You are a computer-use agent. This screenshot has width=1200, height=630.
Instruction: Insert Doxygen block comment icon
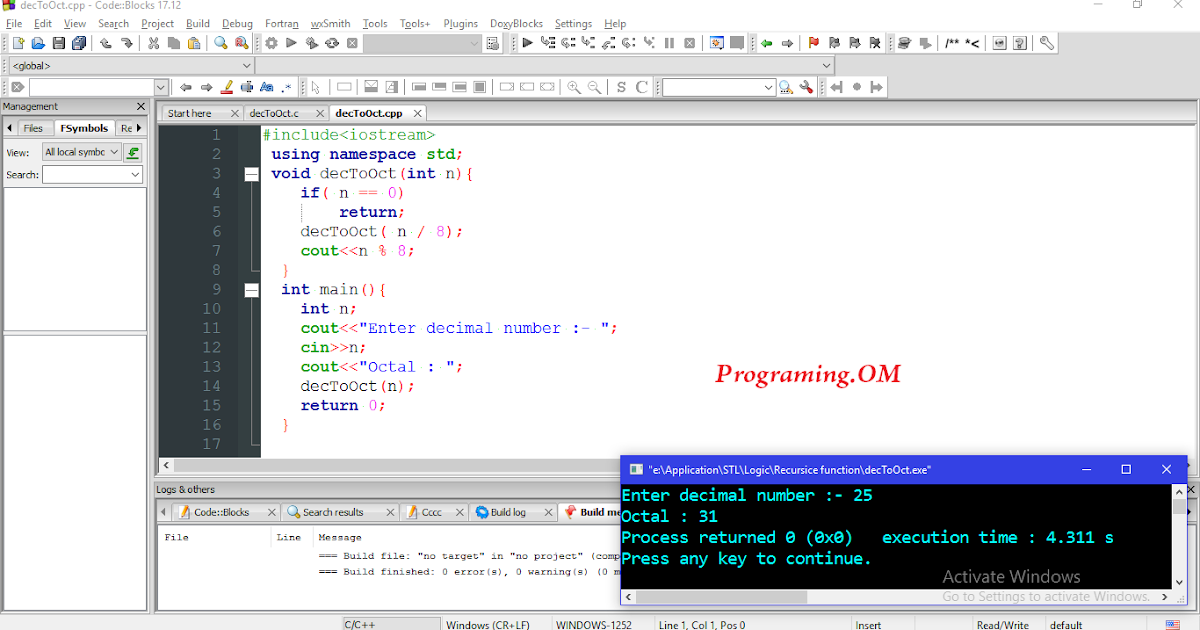pyautogui.click(x=954, y=43)
